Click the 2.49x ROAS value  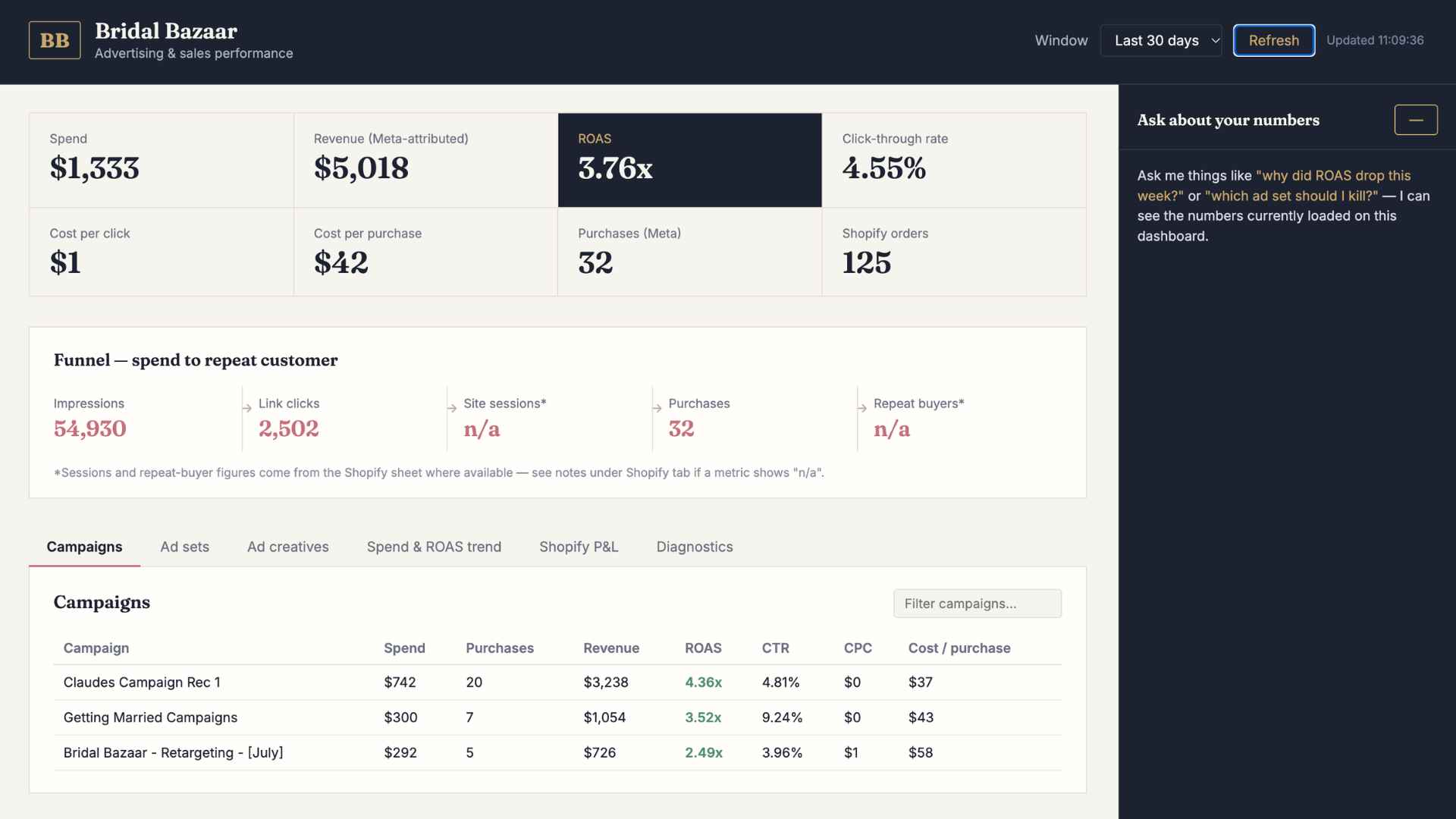[704, 753]
